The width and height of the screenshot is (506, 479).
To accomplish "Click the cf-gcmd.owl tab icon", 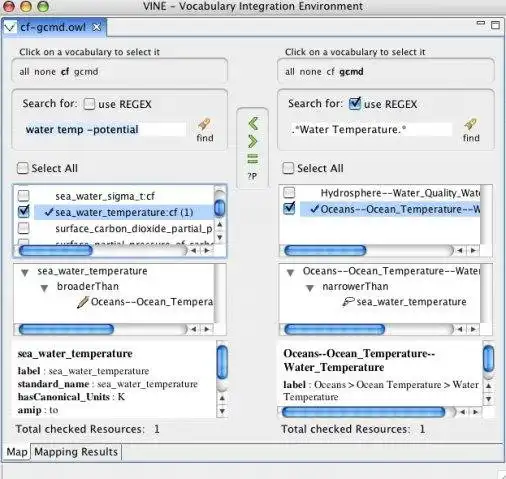I will click(9, 27).
